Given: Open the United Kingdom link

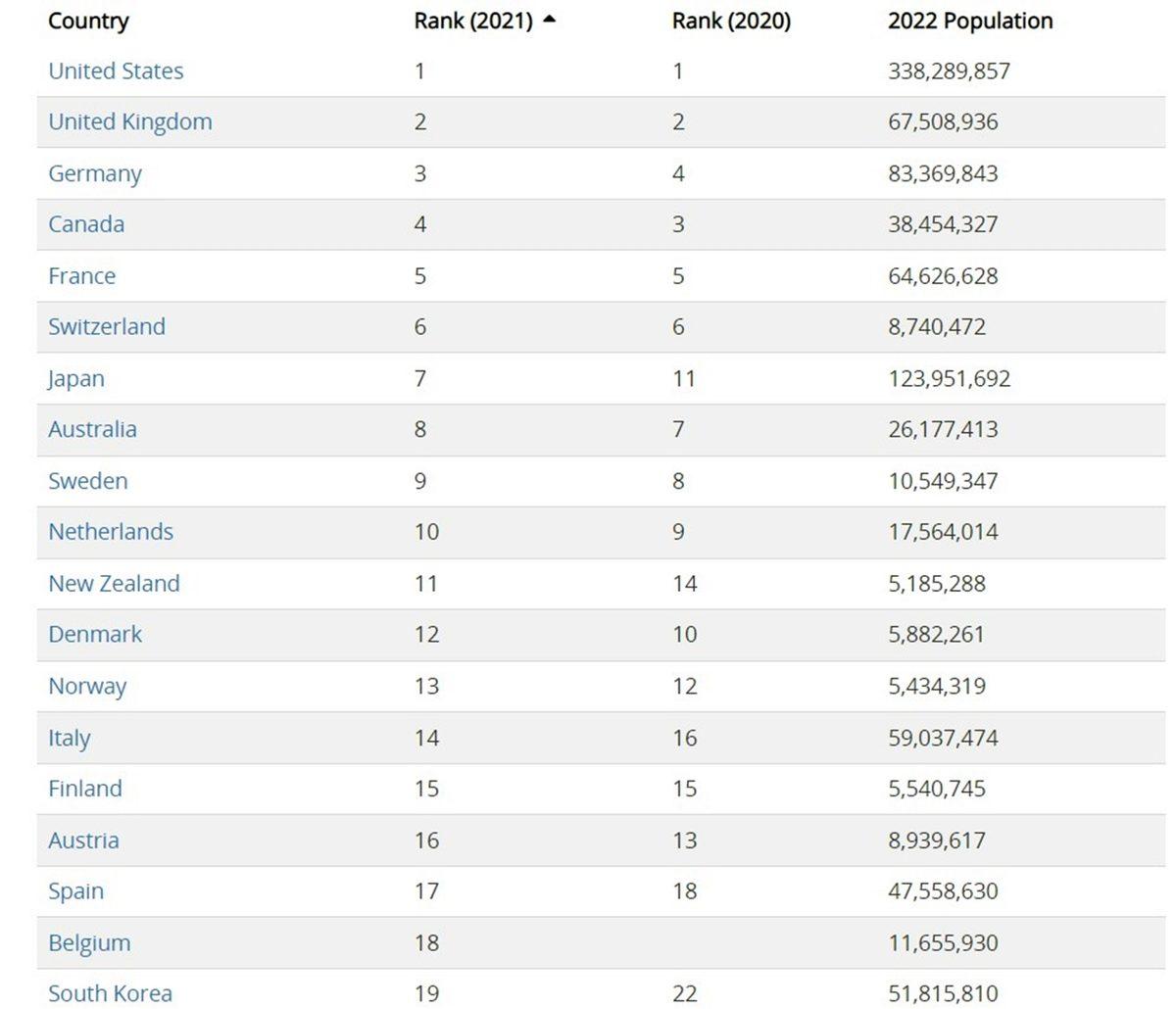Looking at the screenshot, I should point(130,121).
